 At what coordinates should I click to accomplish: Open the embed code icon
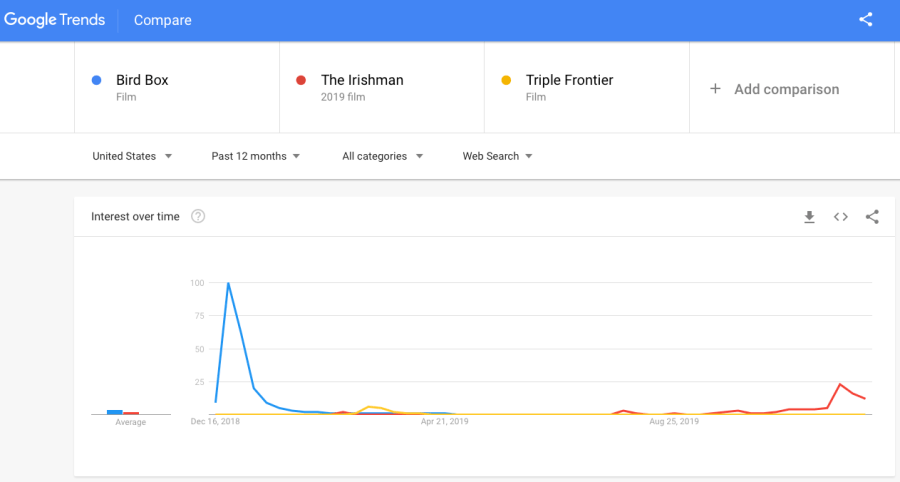tap(841, 217)
